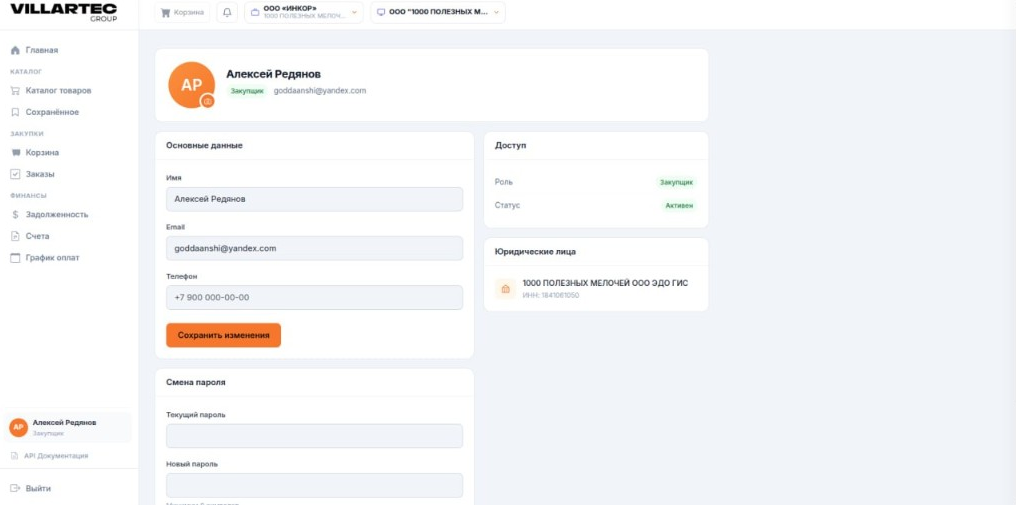Screen dimensions: 1016x505
Task: Click the Корзина button in top bar
Action: tap(182, 12)
